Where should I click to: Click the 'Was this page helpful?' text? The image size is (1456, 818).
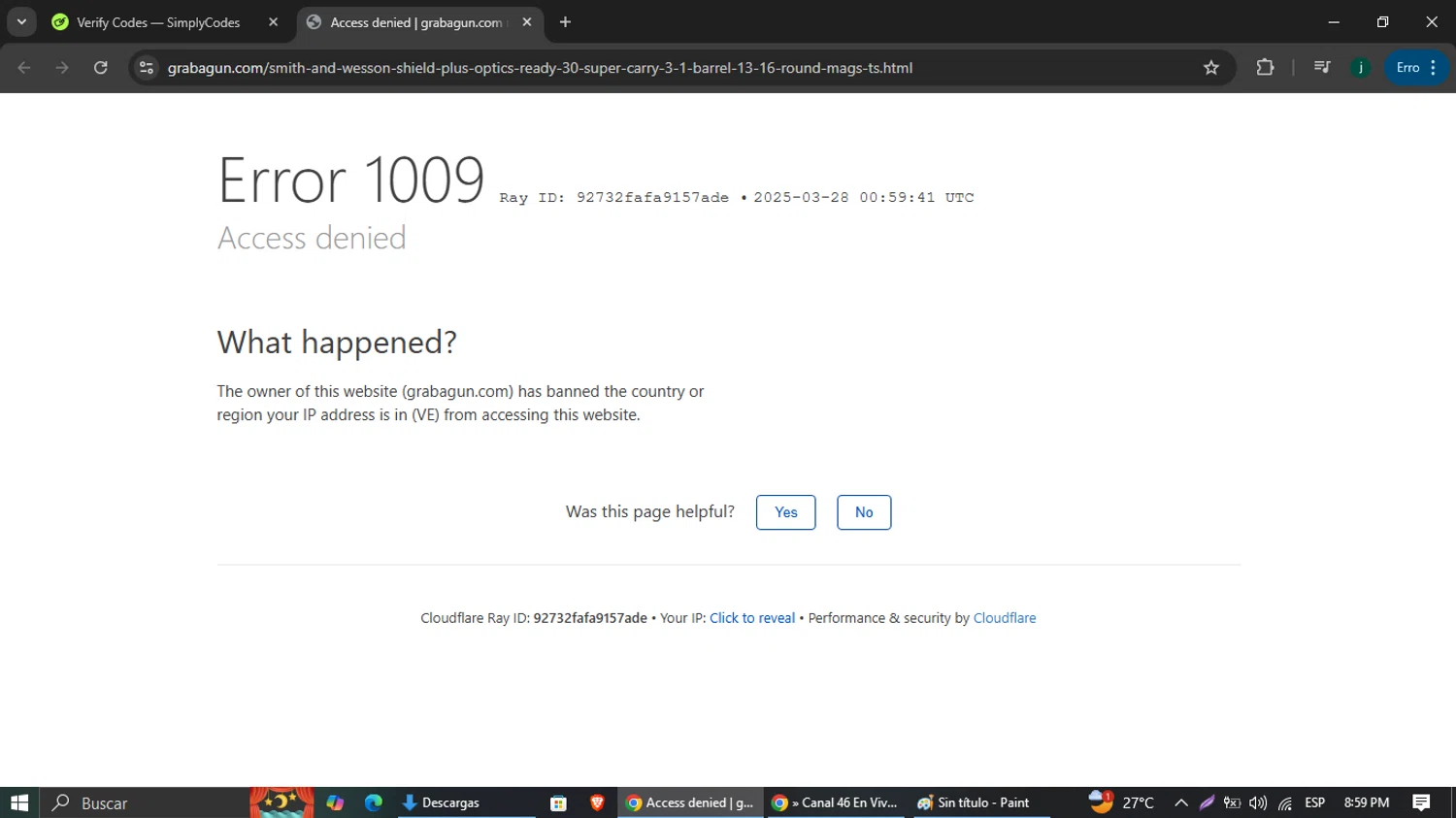(650, 511)
